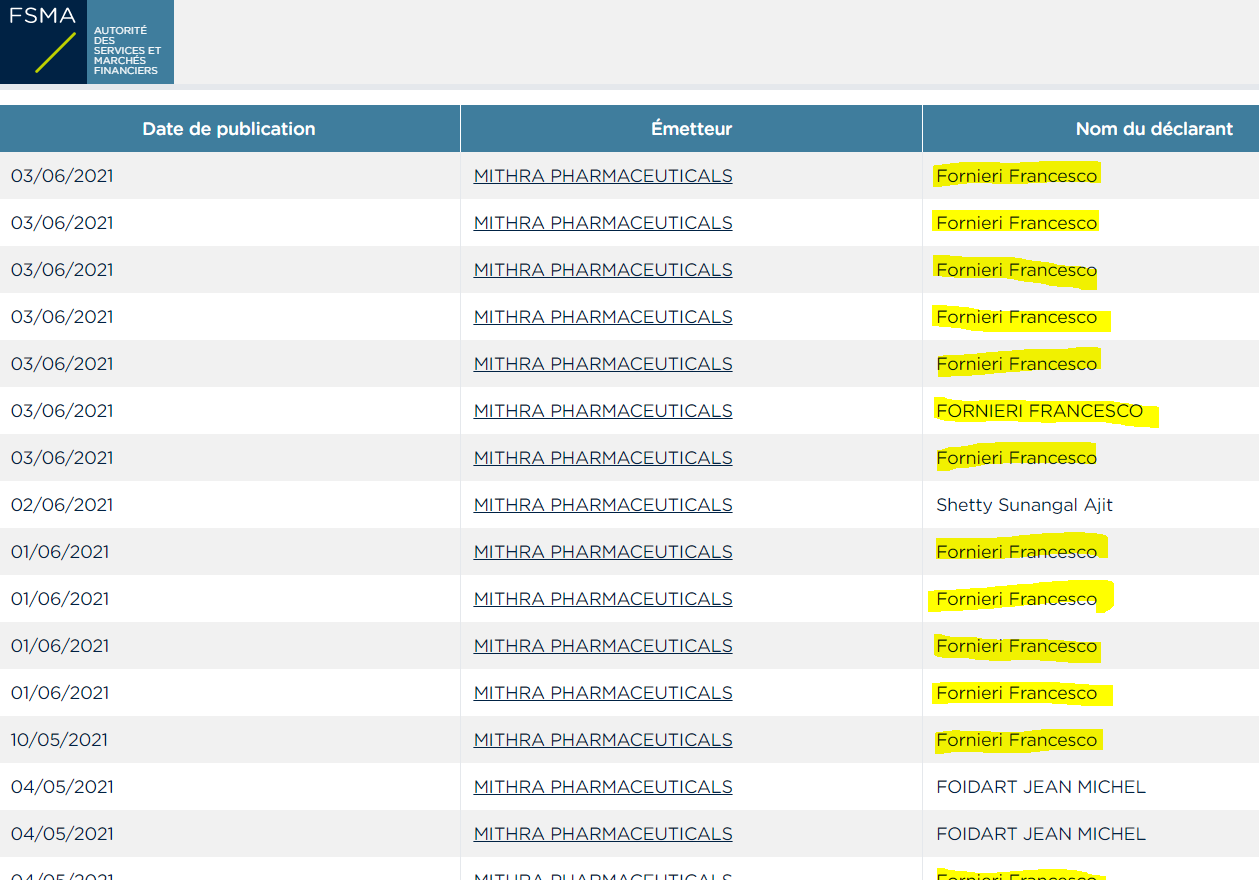Click the uppercase FORNIERI FRANCESCO name

point(1039,411)
